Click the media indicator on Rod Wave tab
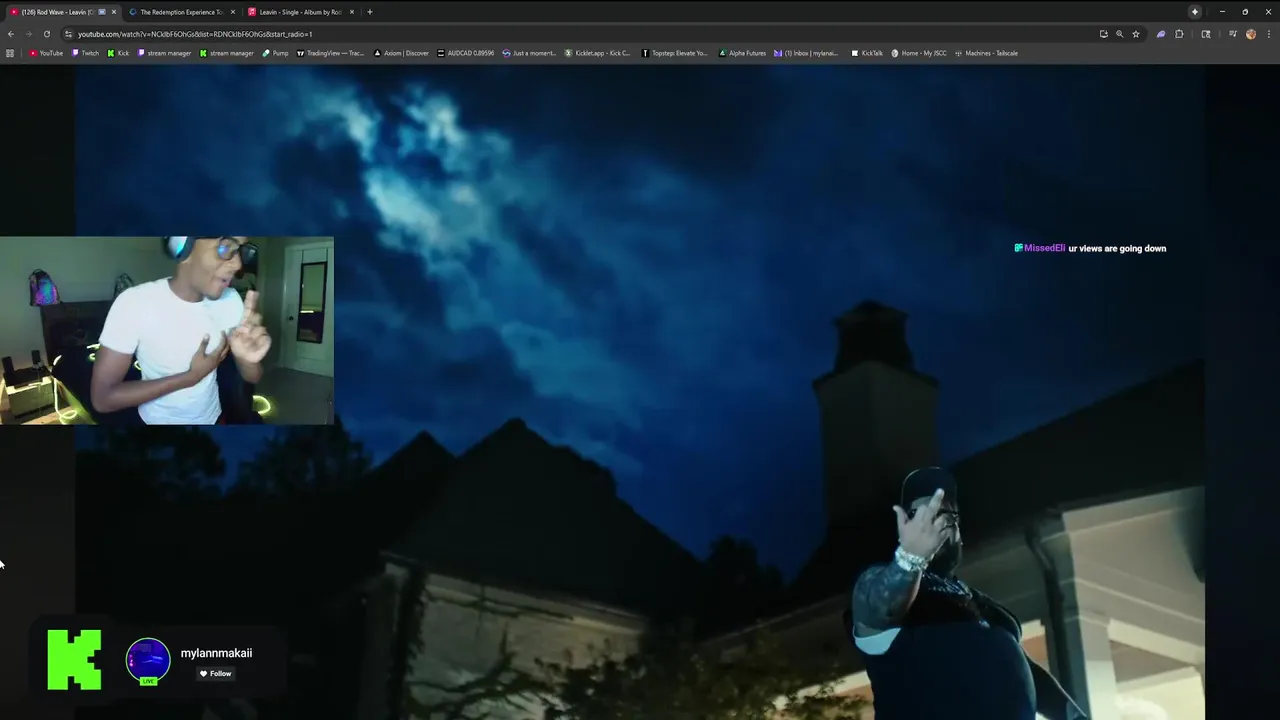Screen dimensions: 1280x720 point(102,12)
